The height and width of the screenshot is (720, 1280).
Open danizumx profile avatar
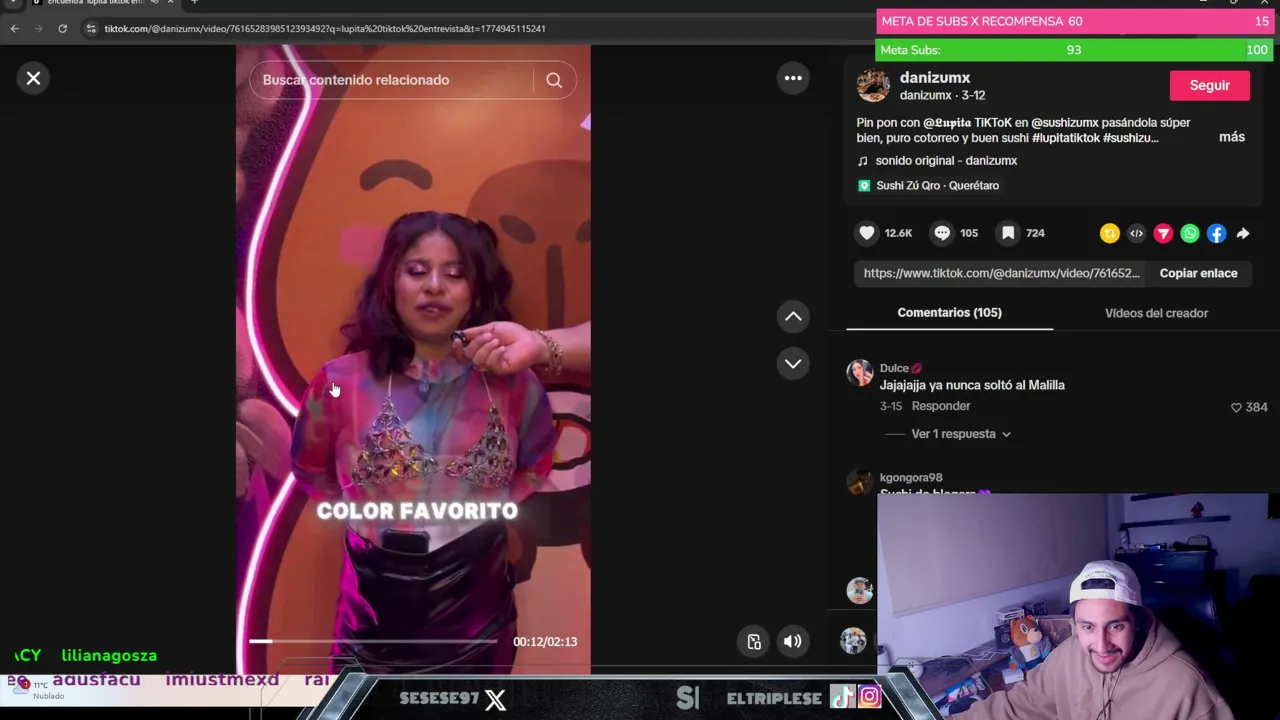(x=873, y=86)
